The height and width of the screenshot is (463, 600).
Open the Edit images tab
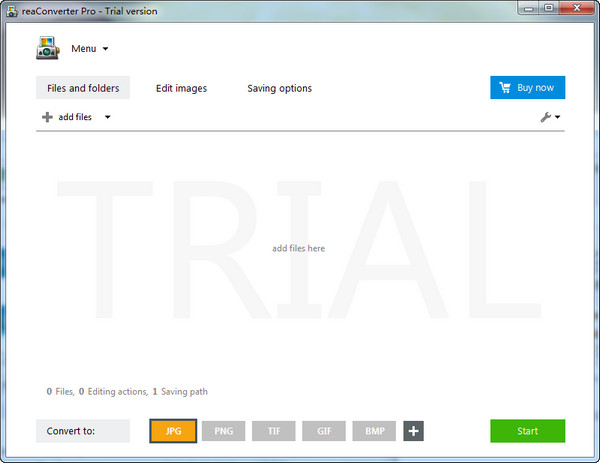point(181,88)
